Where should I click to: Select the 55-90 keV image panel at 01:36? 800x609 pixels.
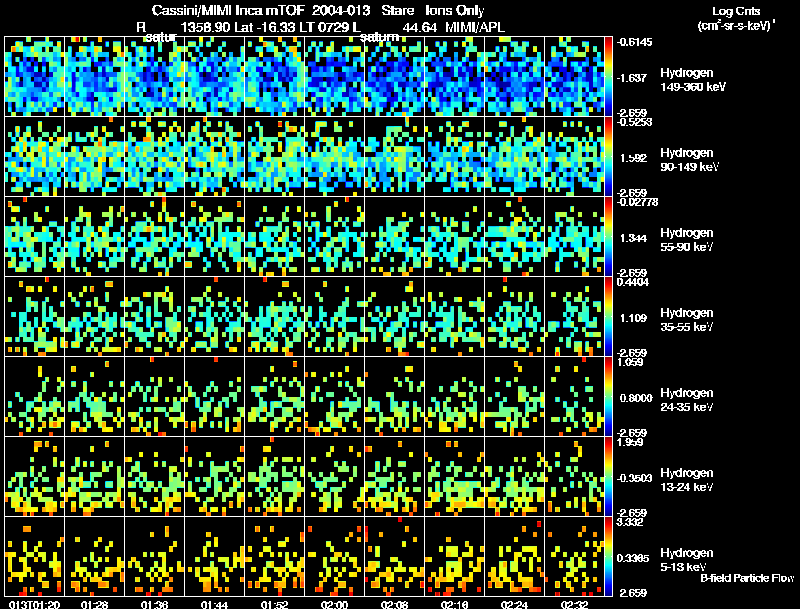pos(155,237)
